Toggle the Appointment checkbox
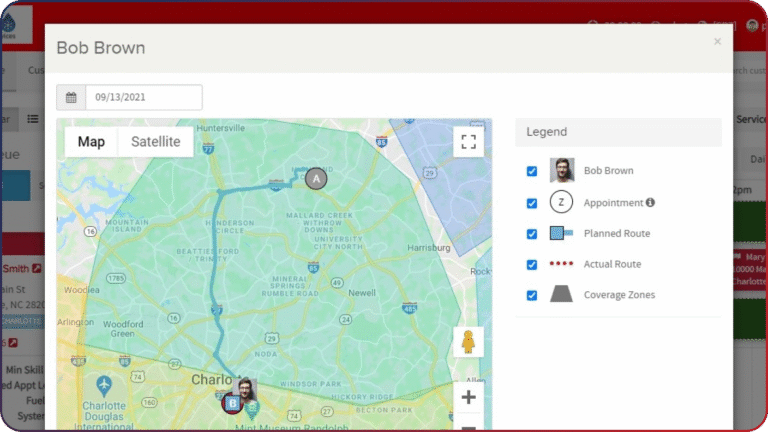Viewport: 768px width, 432px height. pyautogui.click(x=531, y=203)
